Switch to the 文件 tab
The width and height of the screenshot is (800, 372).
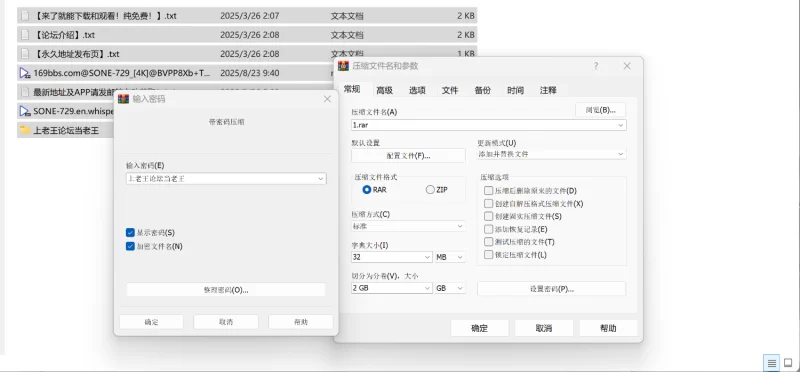coord(450,90)
